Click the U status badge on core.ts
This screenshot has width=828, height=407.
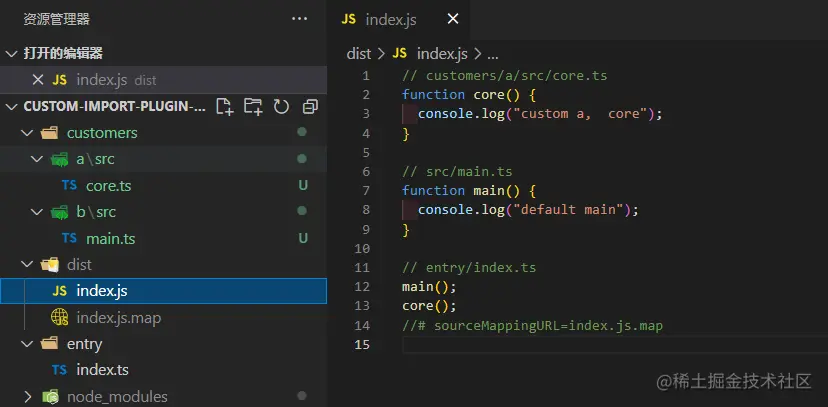pos(303,185)
